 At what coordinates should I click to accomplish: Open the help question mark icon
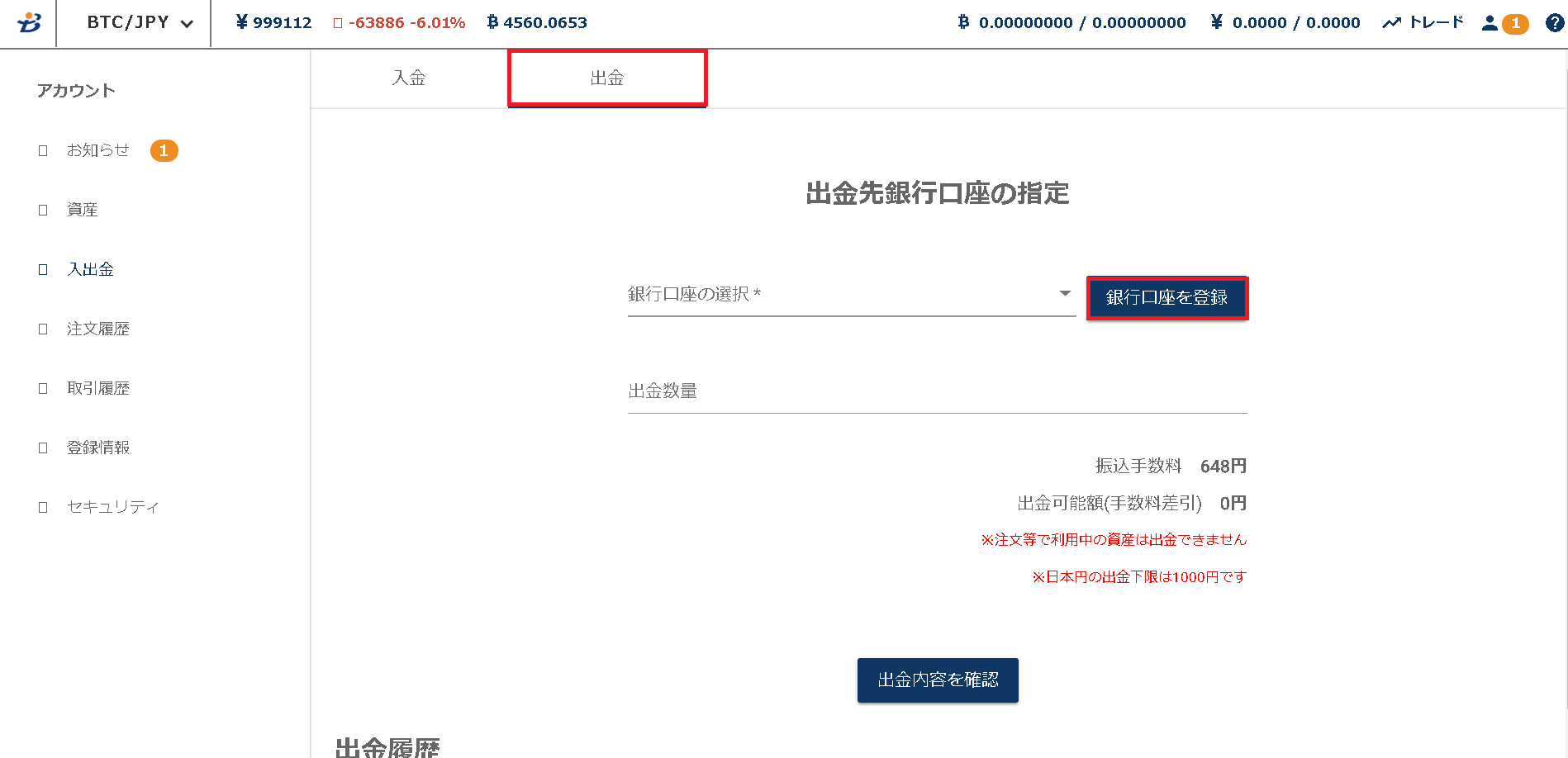(1555, 23)
